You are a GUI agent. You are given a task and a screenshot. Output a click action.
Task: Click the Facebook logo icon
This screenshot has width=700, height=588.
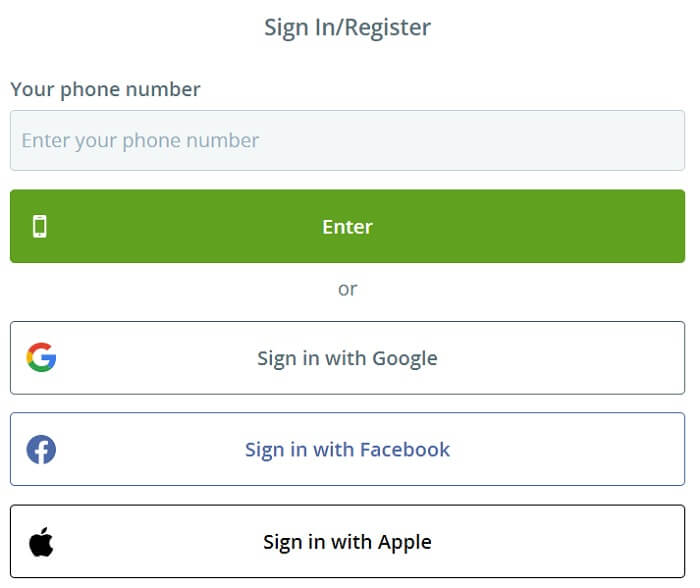(x=41, y=449)
